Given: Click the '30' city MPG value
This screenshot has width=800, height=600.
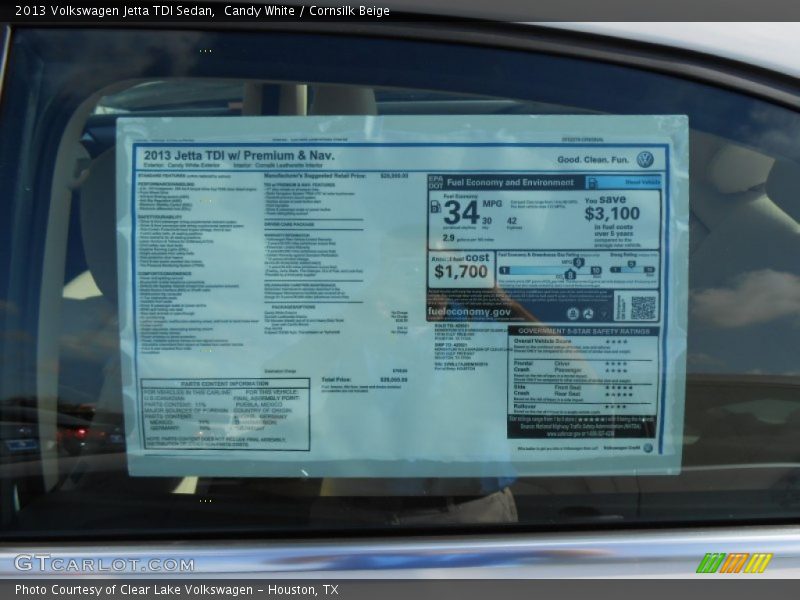Looking at the screenshot, I should 487,221.
